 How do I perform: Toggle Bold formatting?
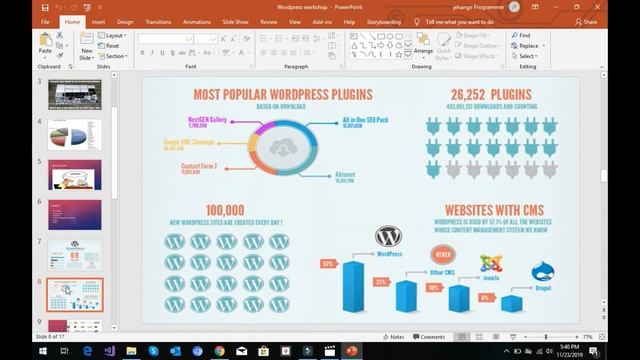(142, 53)
